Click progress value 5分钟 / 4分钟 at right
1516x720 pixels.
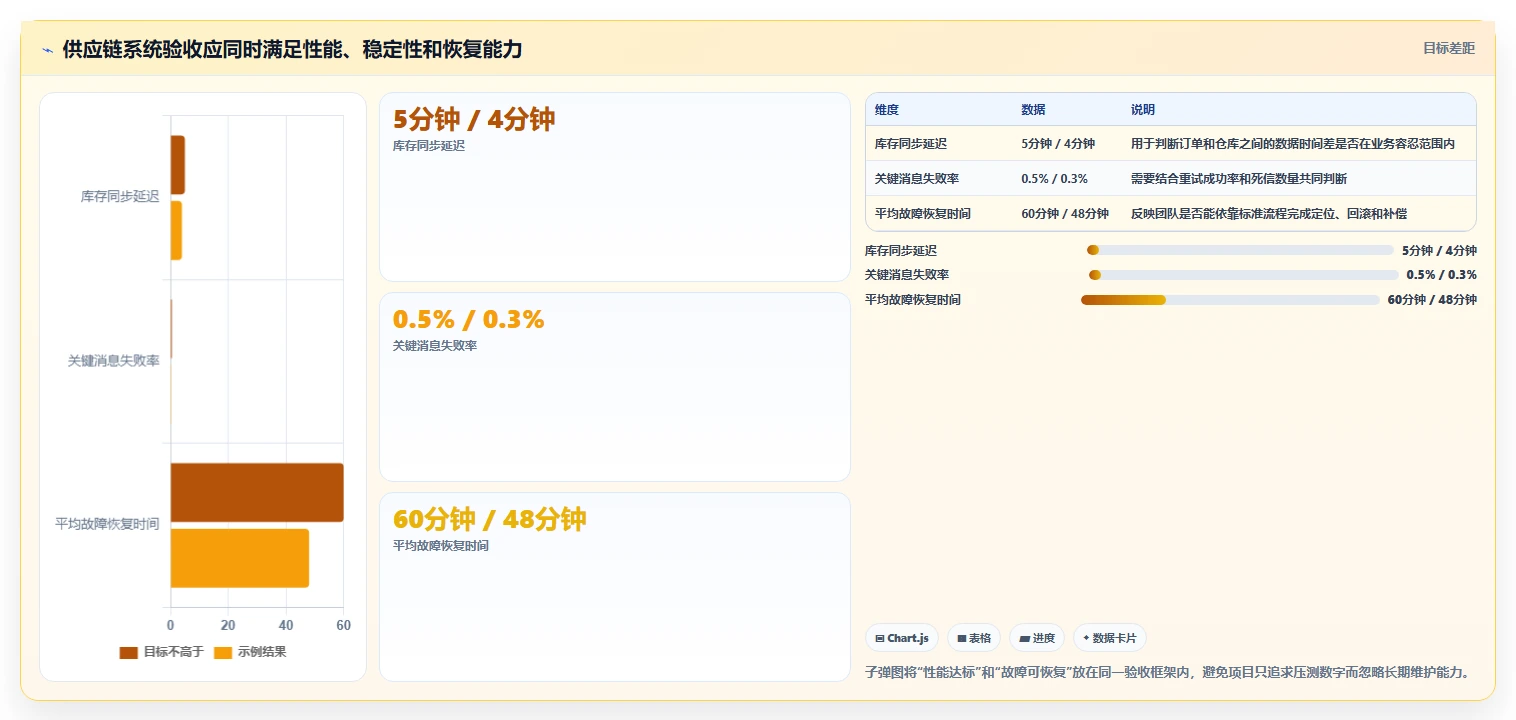pyautogui.click(x=1439, y=250)
